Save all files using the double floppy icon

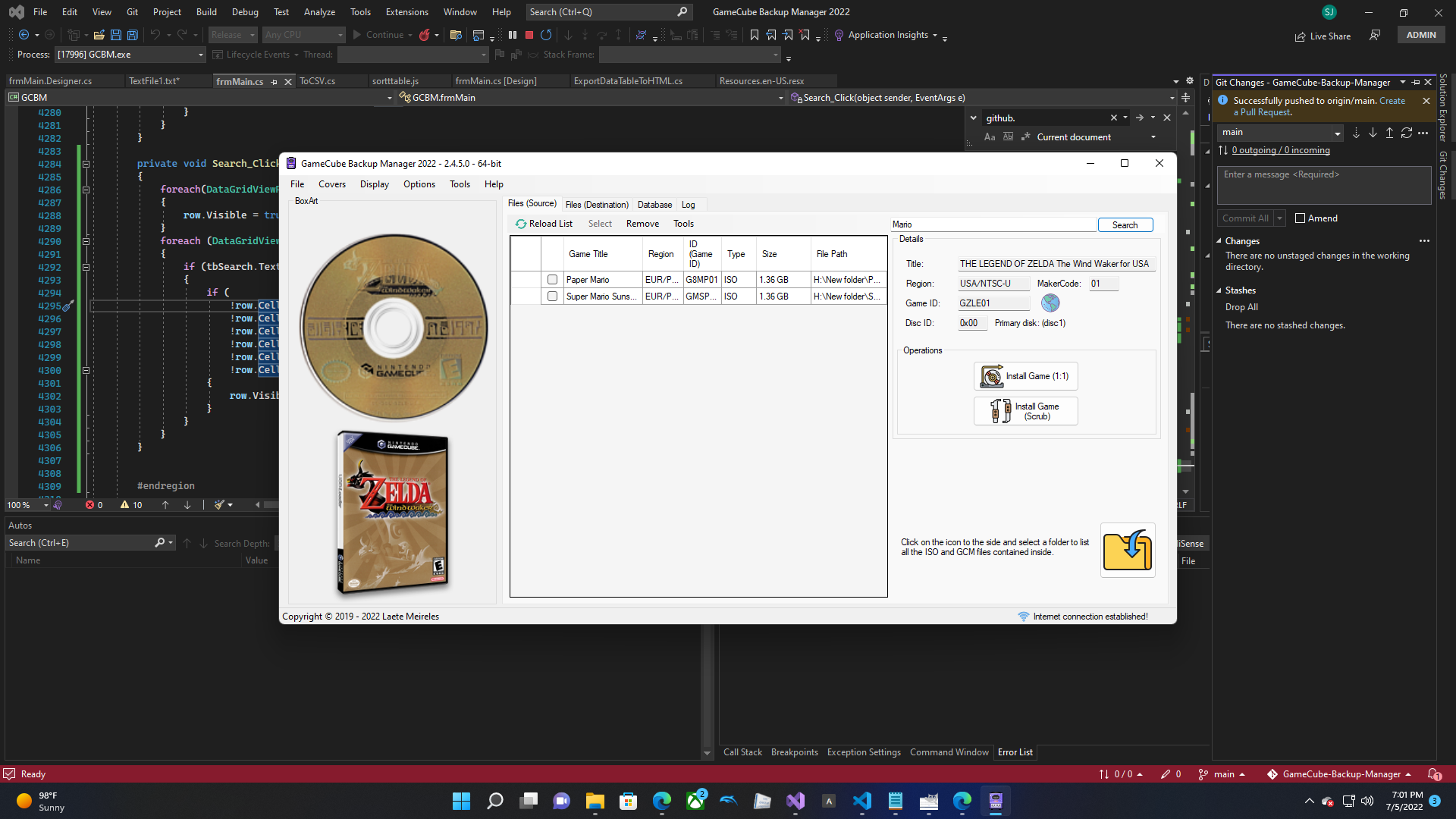(x=133, y=35)
